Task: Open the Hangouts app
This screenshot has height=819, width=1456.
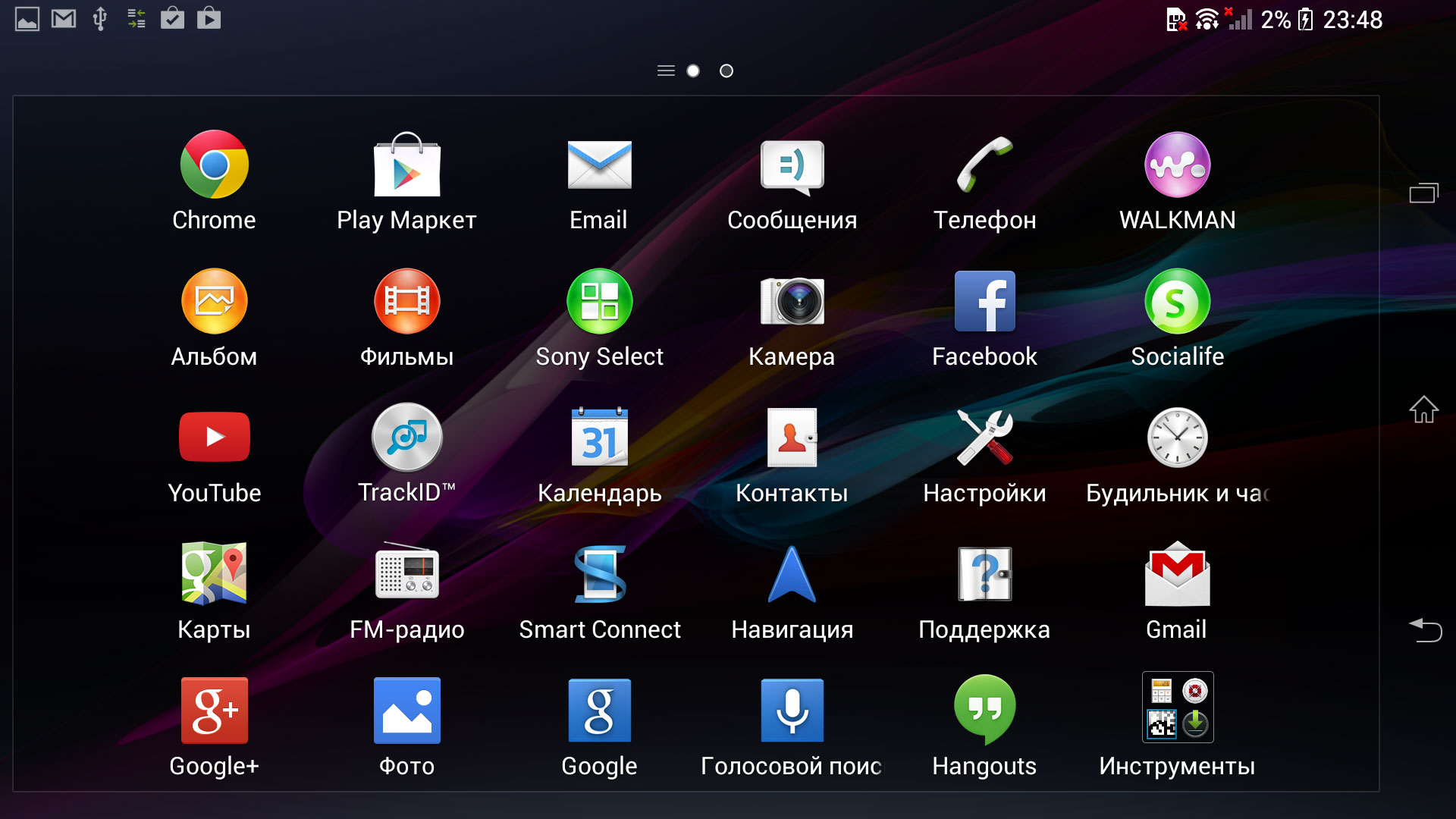Action: tap(984, 728)
